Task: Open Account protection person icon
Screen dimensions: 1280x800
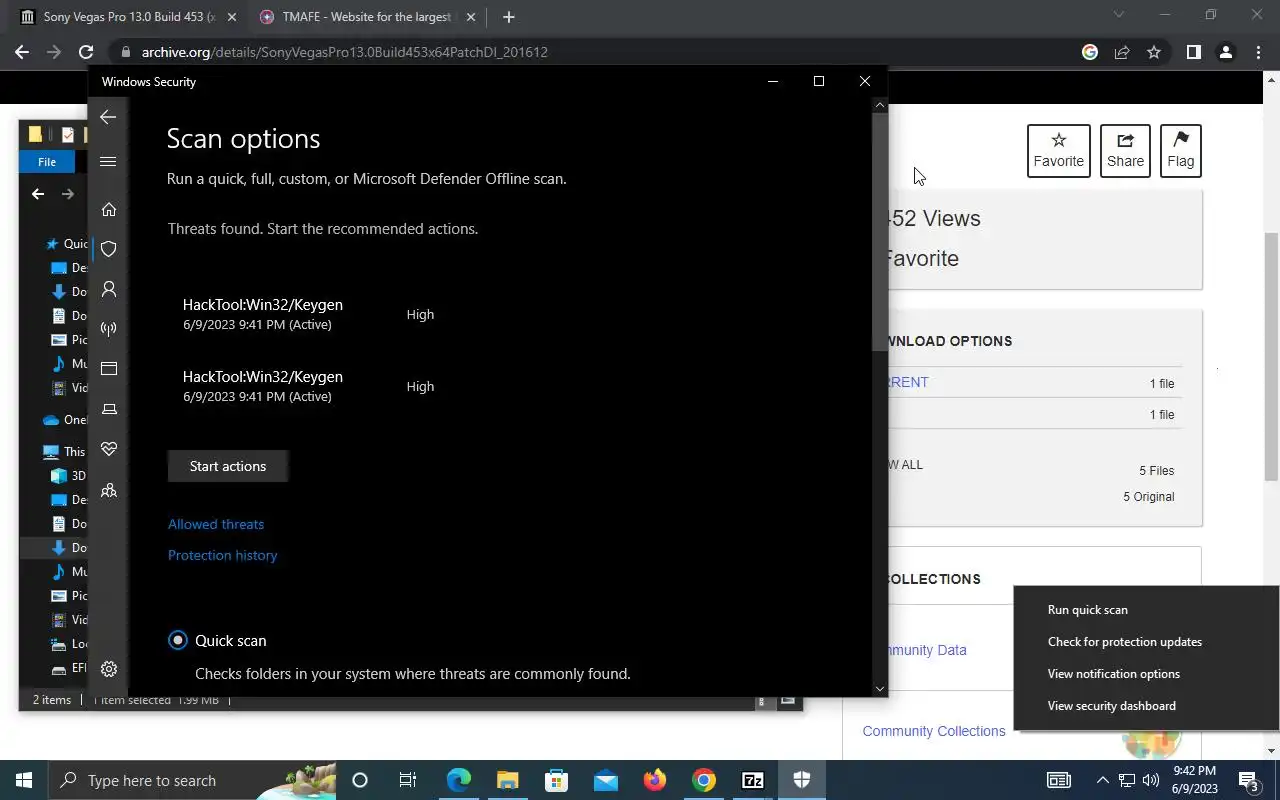Action: [x=109, y=289]
